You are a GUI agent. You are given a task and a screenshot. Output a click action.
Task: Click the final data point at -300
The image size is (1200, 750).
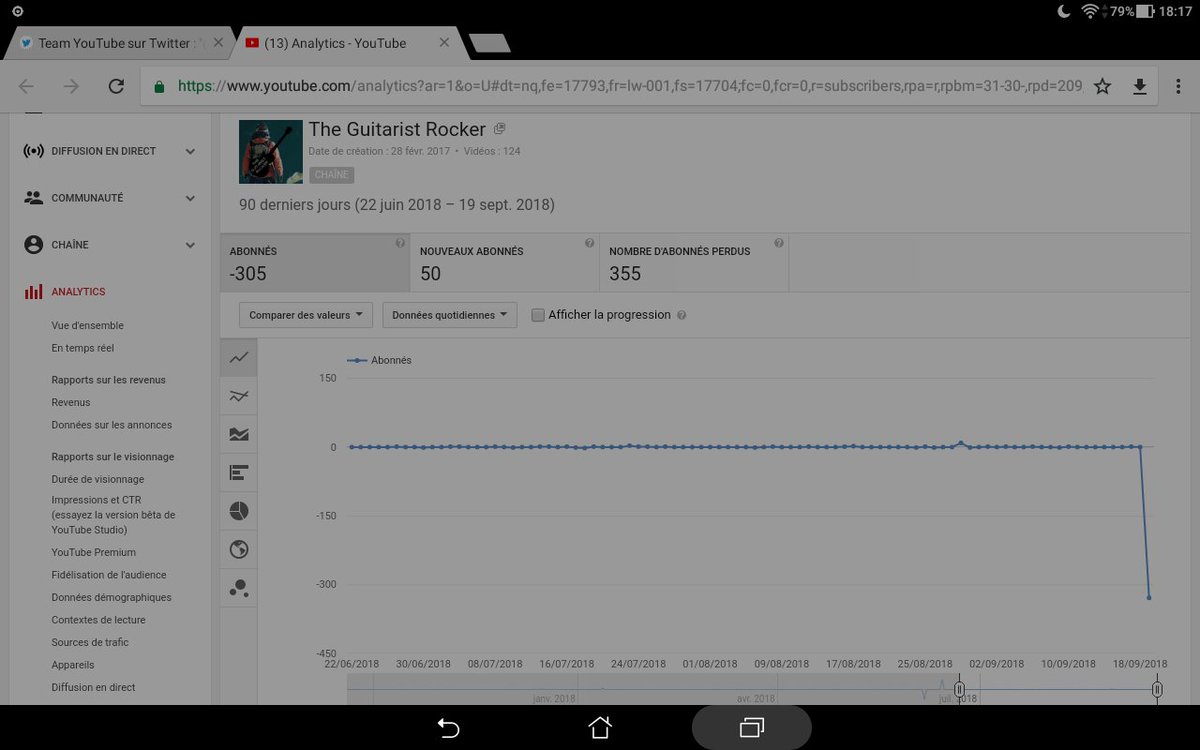click(x=1149, y=598)
